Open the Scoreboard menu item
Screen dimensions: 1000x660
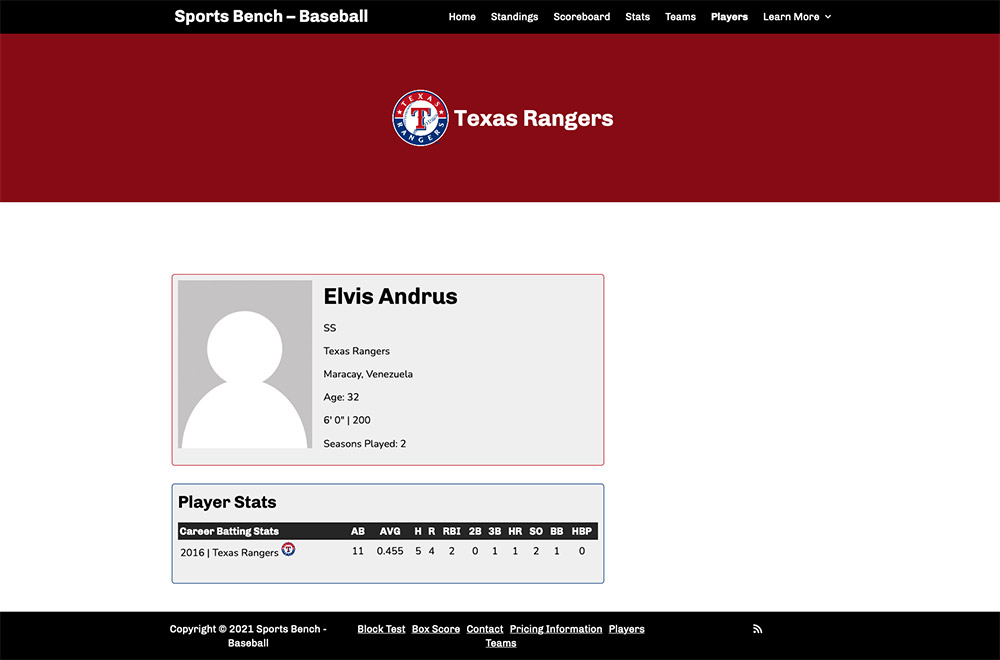click(x=582, y=17)
